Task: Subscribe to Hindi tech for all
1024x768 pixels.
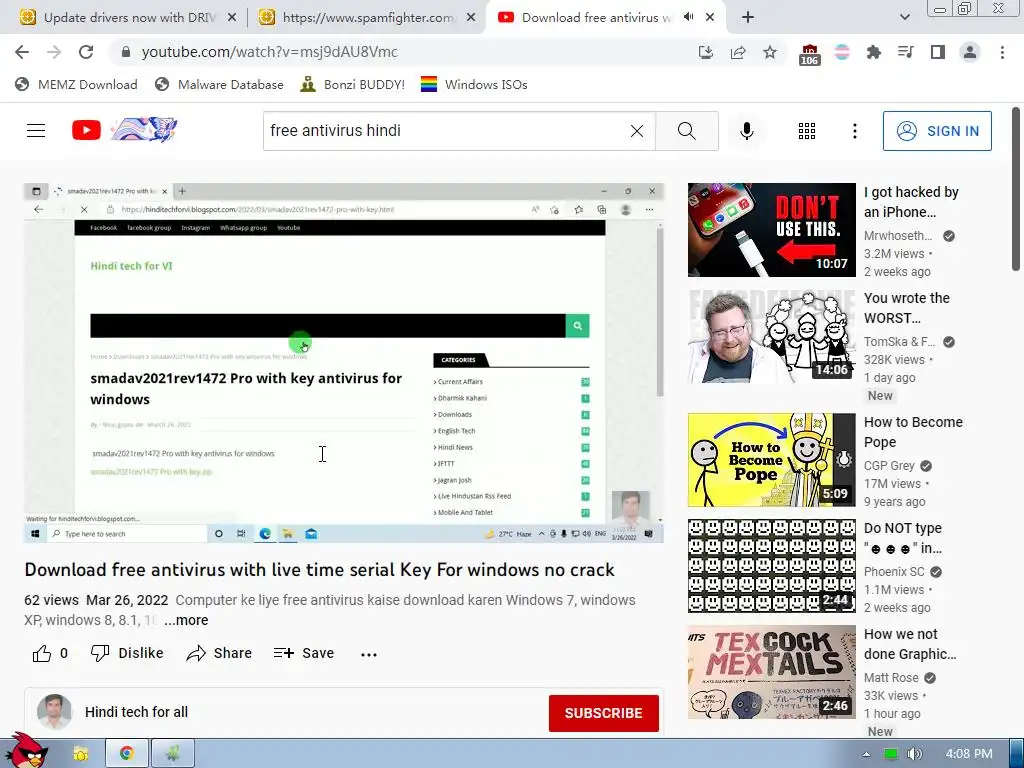Action: click(603, 713)
